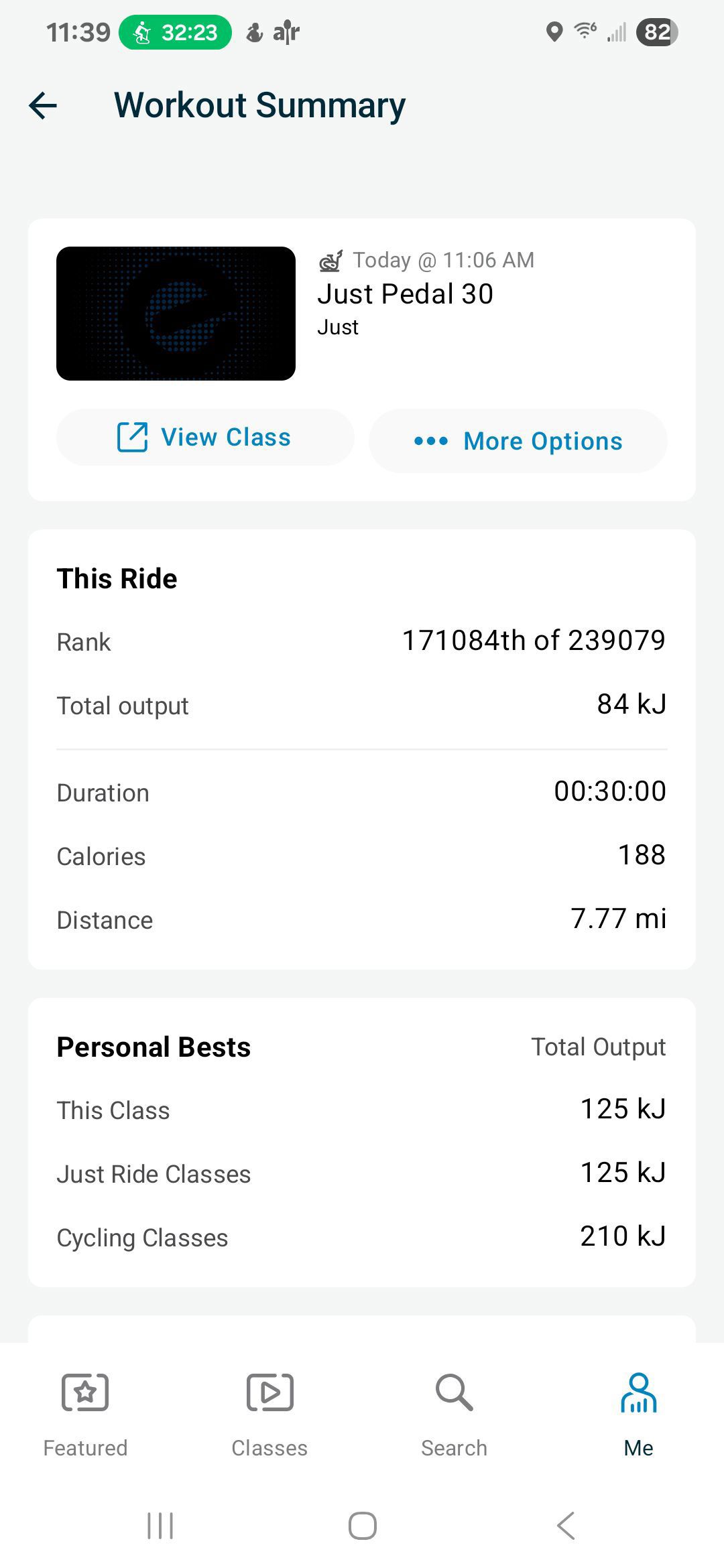Tap the Android recent apps button
Image resolution: width=724 pixels, height=1568 pixels.
coord(160,1526)
